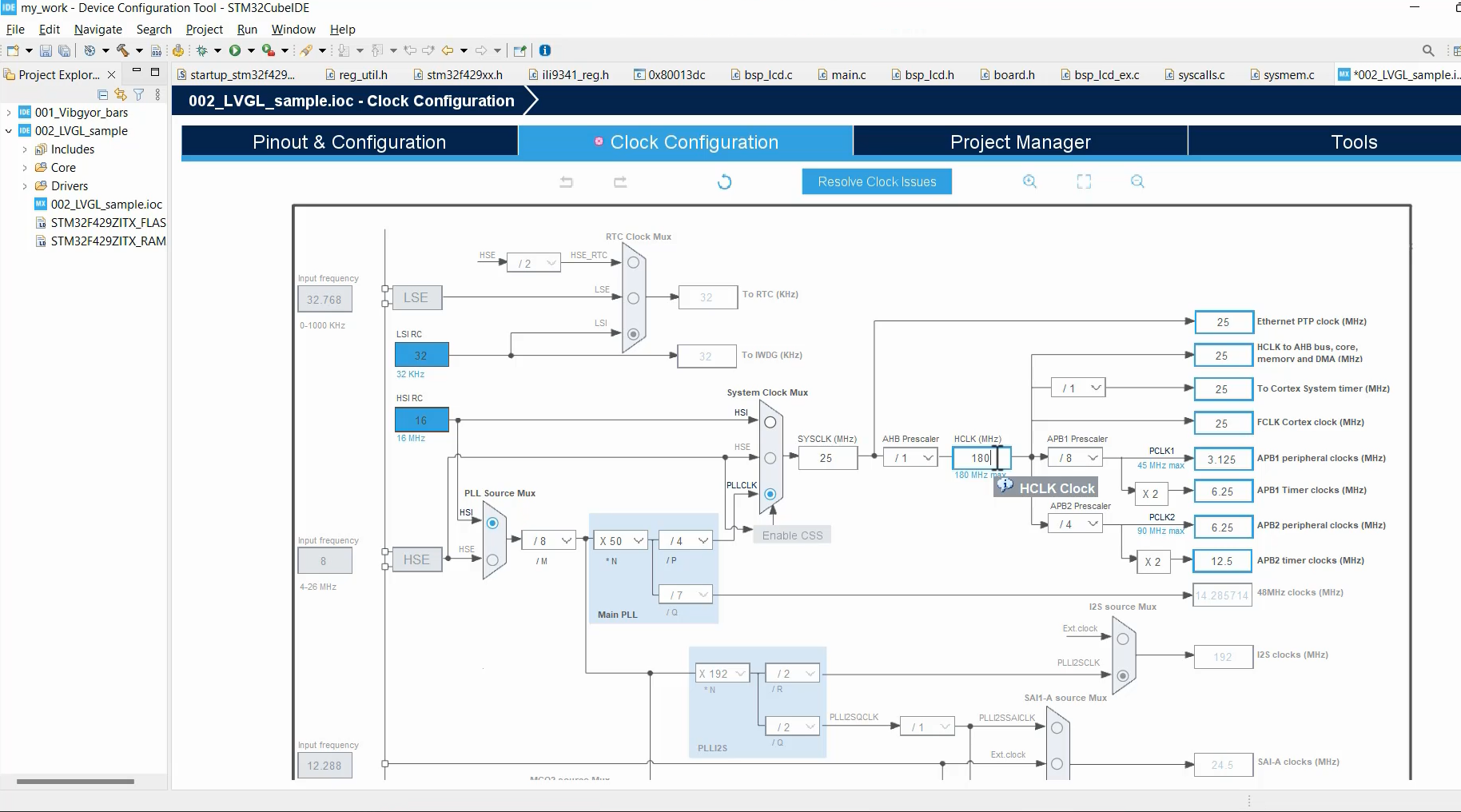
Task: Select LSE in RTC Clock Mux
Action: tap(633, 298)
